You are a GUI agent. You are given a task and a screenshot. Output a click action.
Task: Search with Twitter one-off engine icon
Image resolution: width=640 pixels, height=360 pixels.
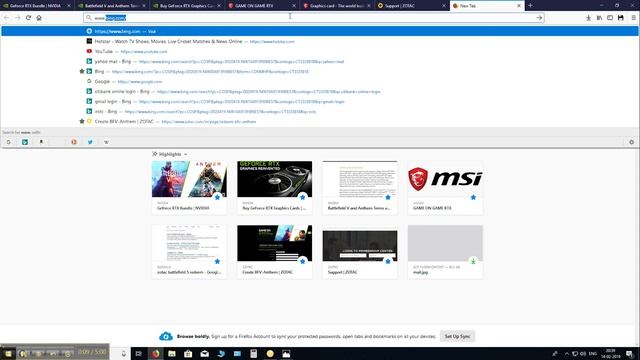click(90, 142)
